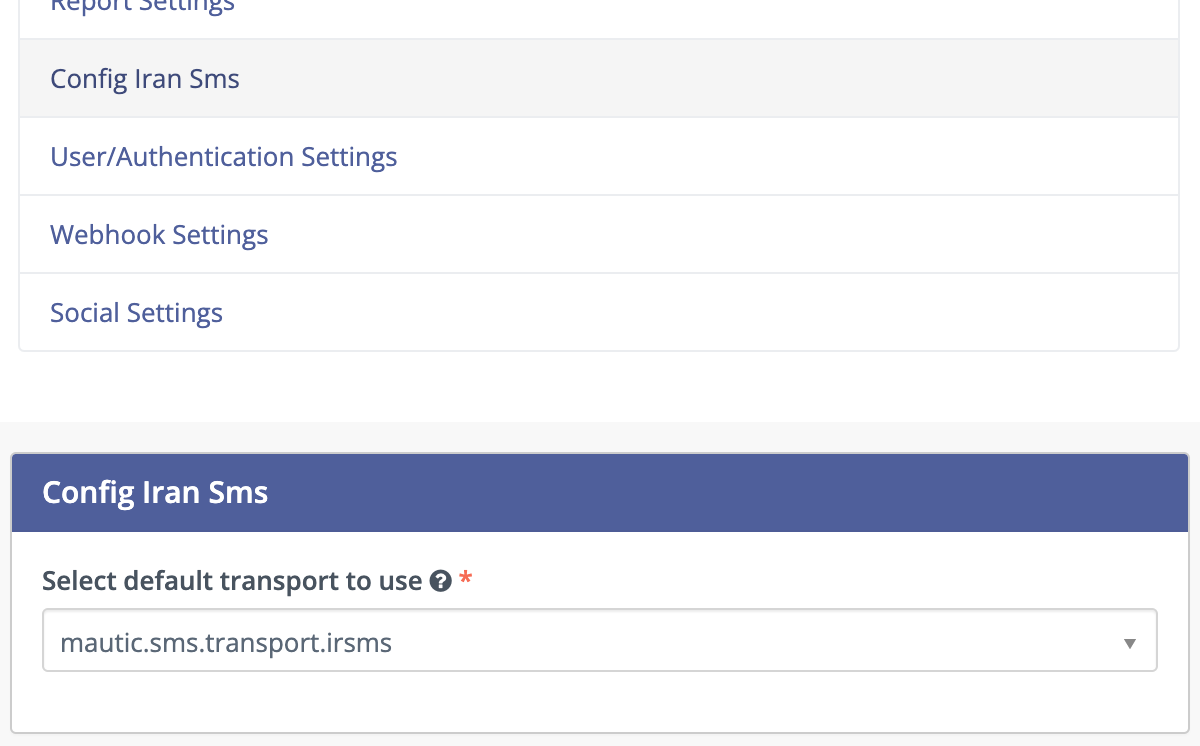Open the Config Iran Sms settings tab
The height and width of the screenshot is (746, 1200).
[x=145, y=79]
